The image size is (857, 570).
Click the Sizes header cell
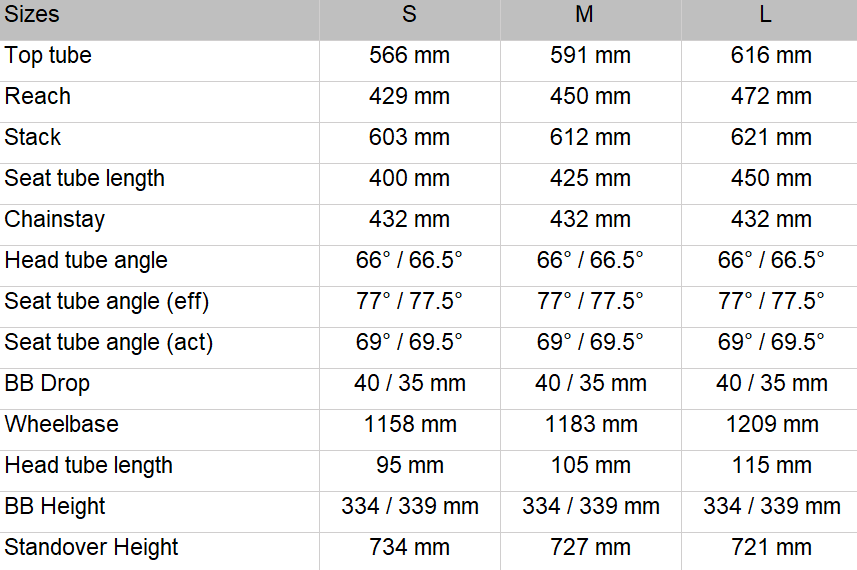coord(32,15)
